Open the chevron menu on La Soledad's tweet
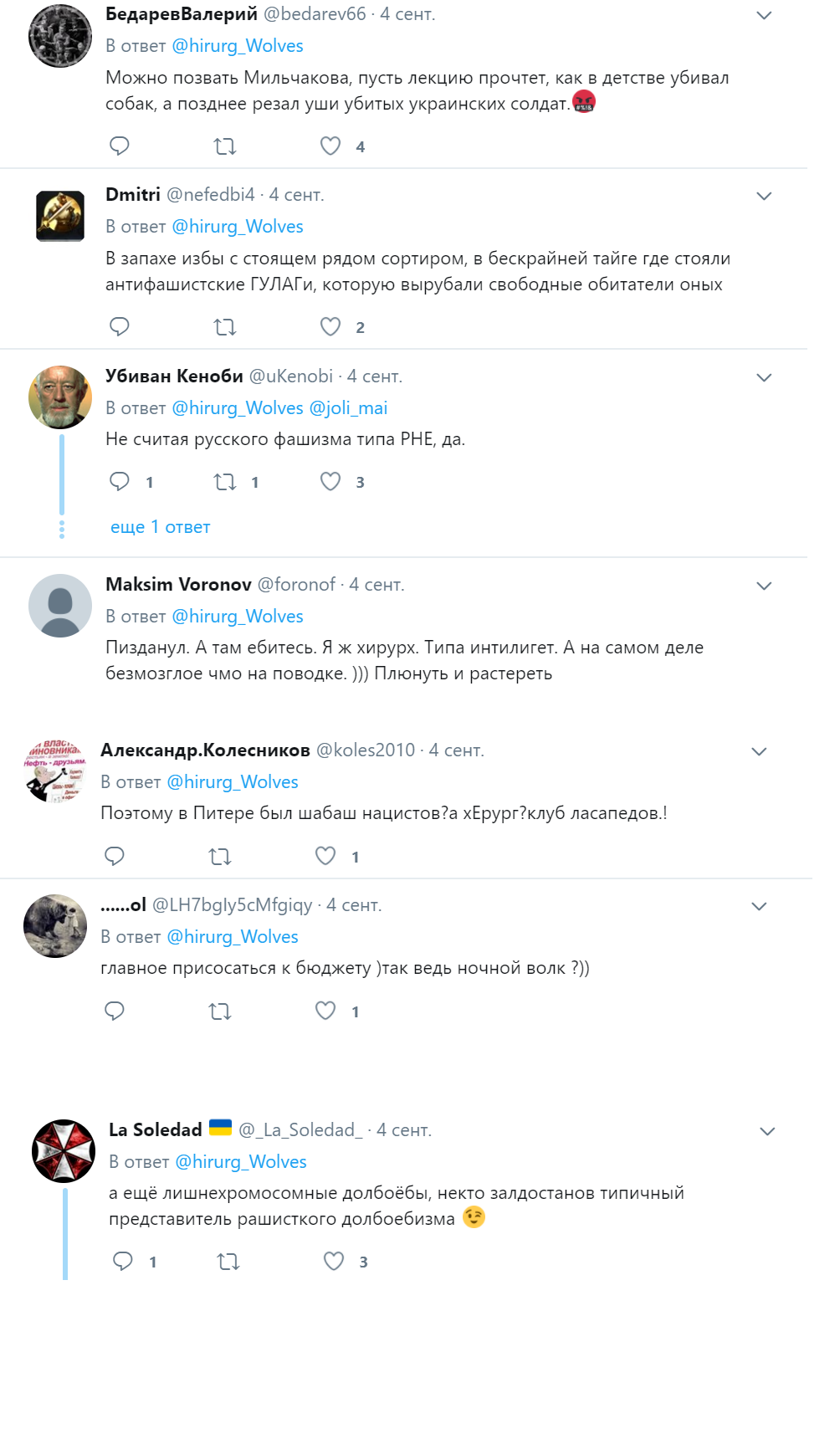 pos(767,1131)
